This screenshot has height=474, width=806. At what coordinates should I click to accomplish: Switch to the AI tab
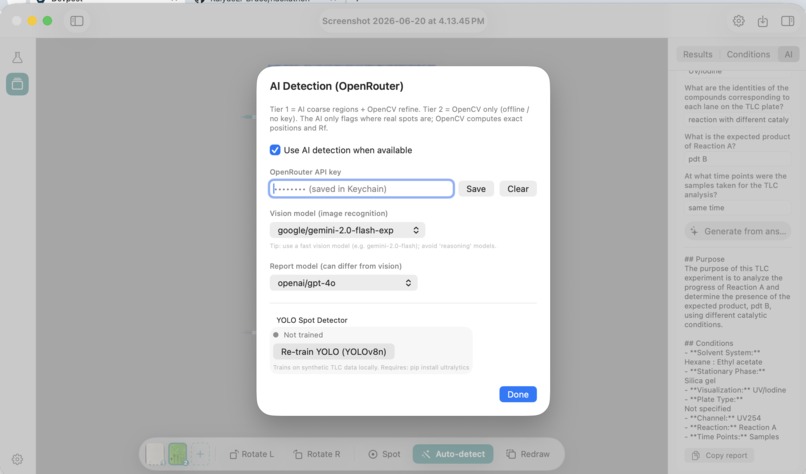click(788, 54)
